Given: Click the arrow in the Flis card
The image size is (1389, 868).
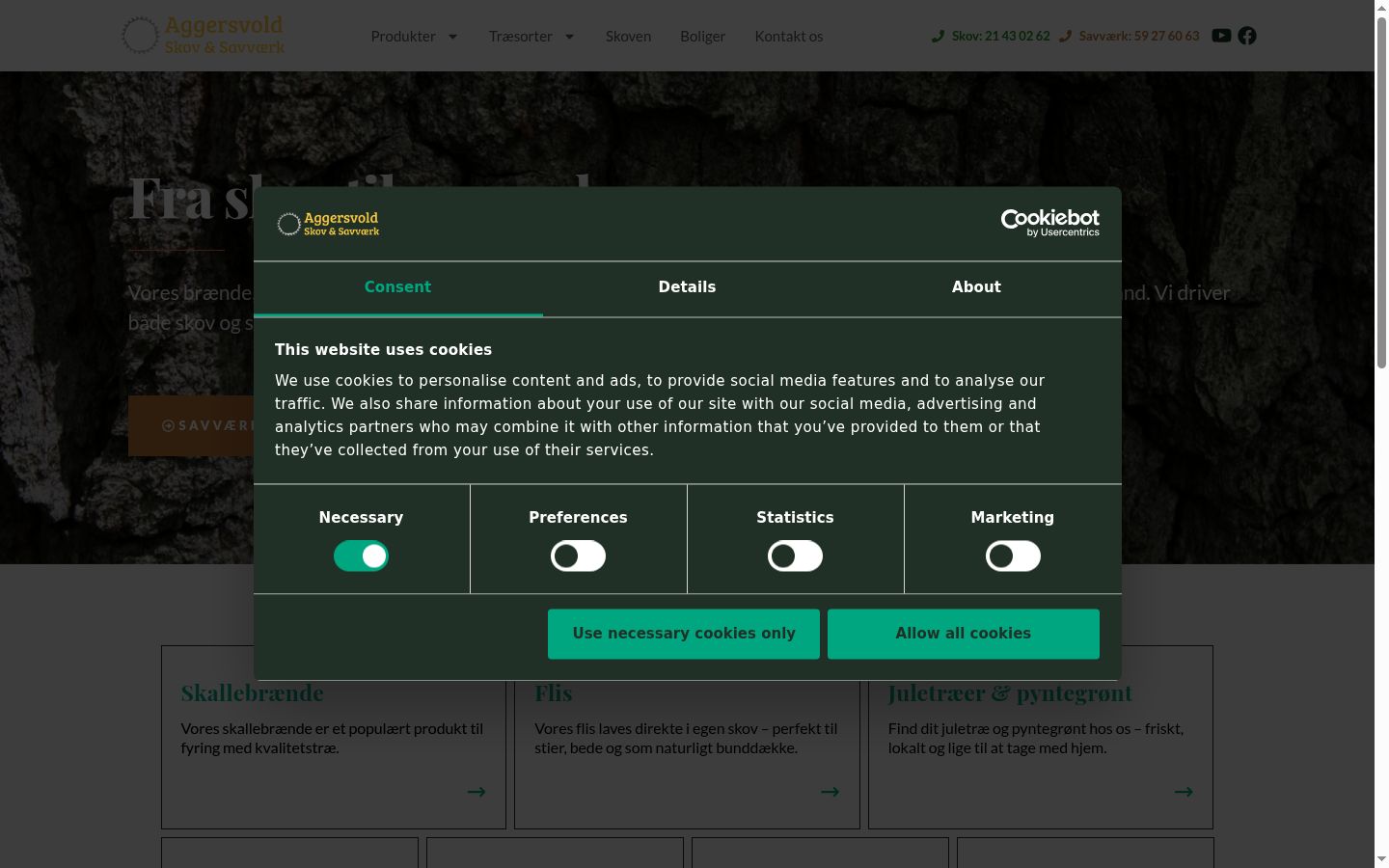Looking at the screenshot, I should (830, 792).
